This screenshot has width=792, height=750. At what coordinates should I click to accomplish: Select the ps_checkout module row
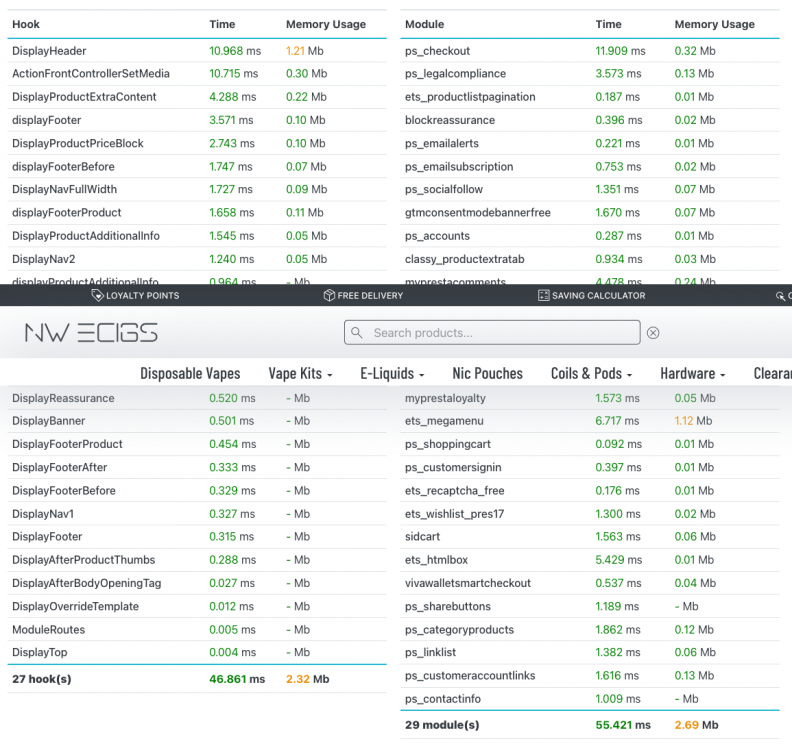tap(590, 51)
